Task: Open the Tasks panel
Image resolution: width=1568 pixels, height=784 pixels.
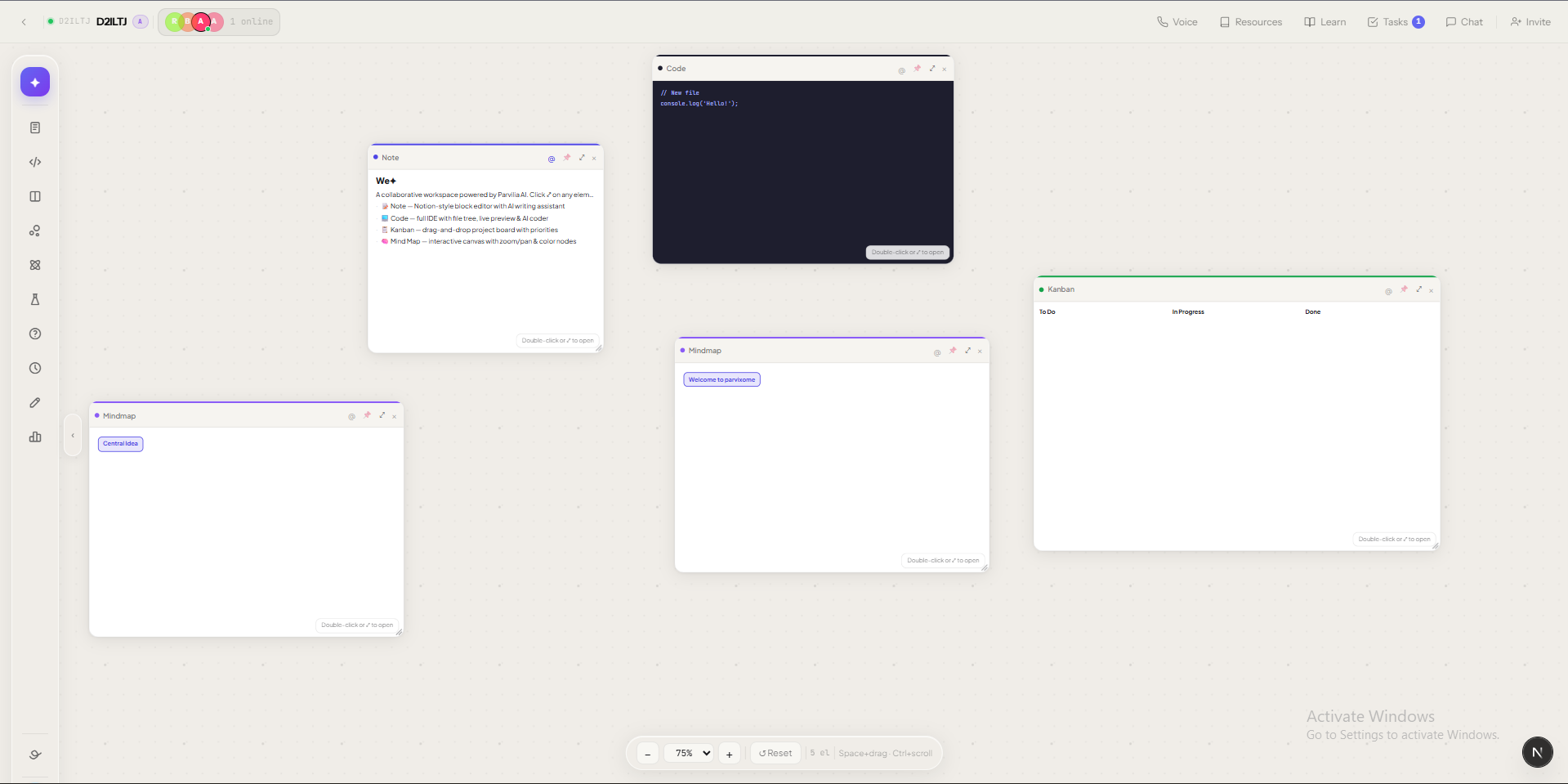Action: point(1396,22)
